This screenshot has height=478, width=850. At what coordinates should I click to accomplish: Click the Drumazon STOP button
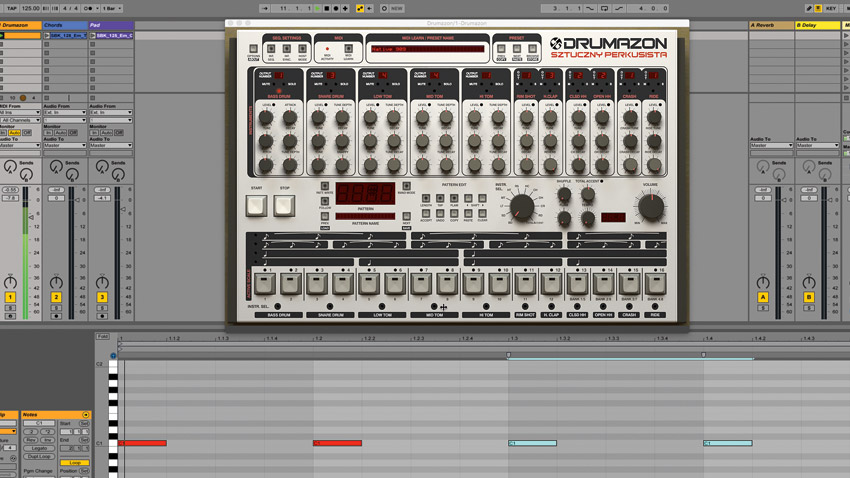[285, 206]
